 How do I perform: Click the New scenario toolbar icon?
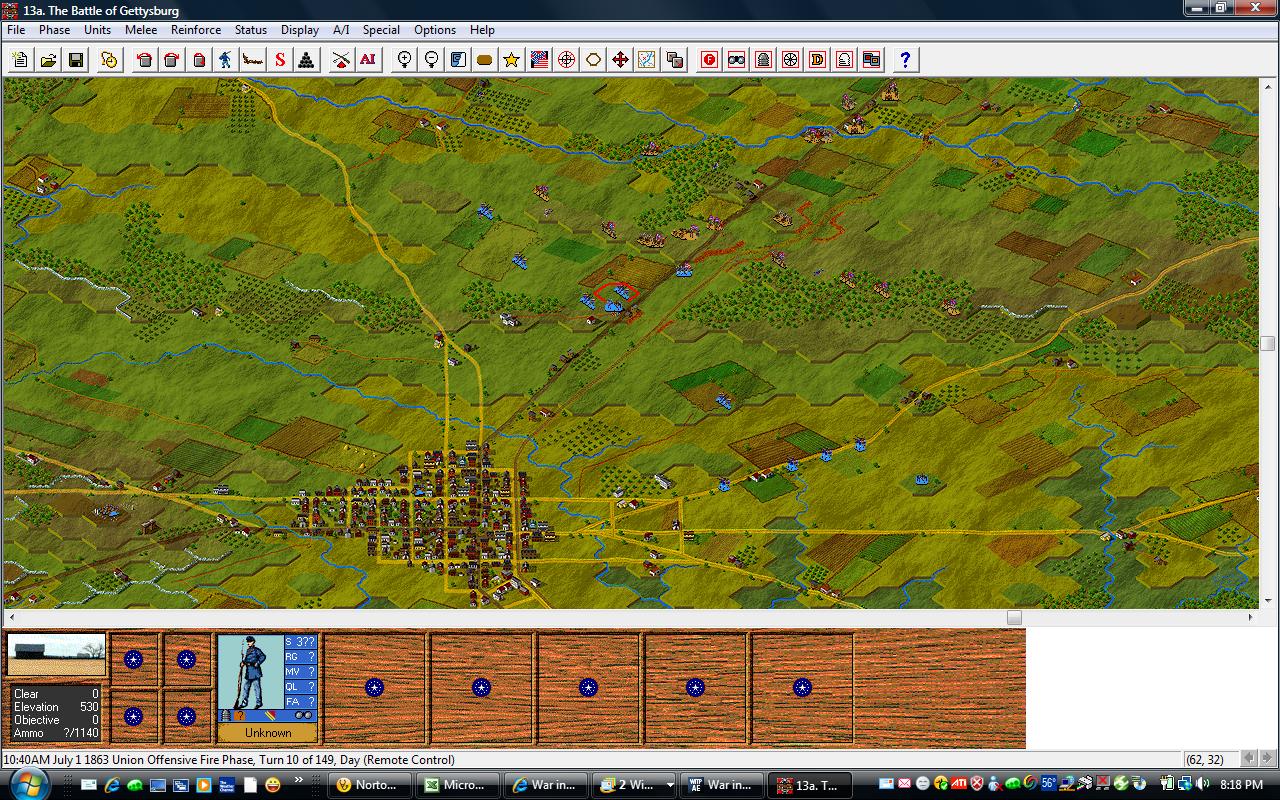tap(20, 60)
